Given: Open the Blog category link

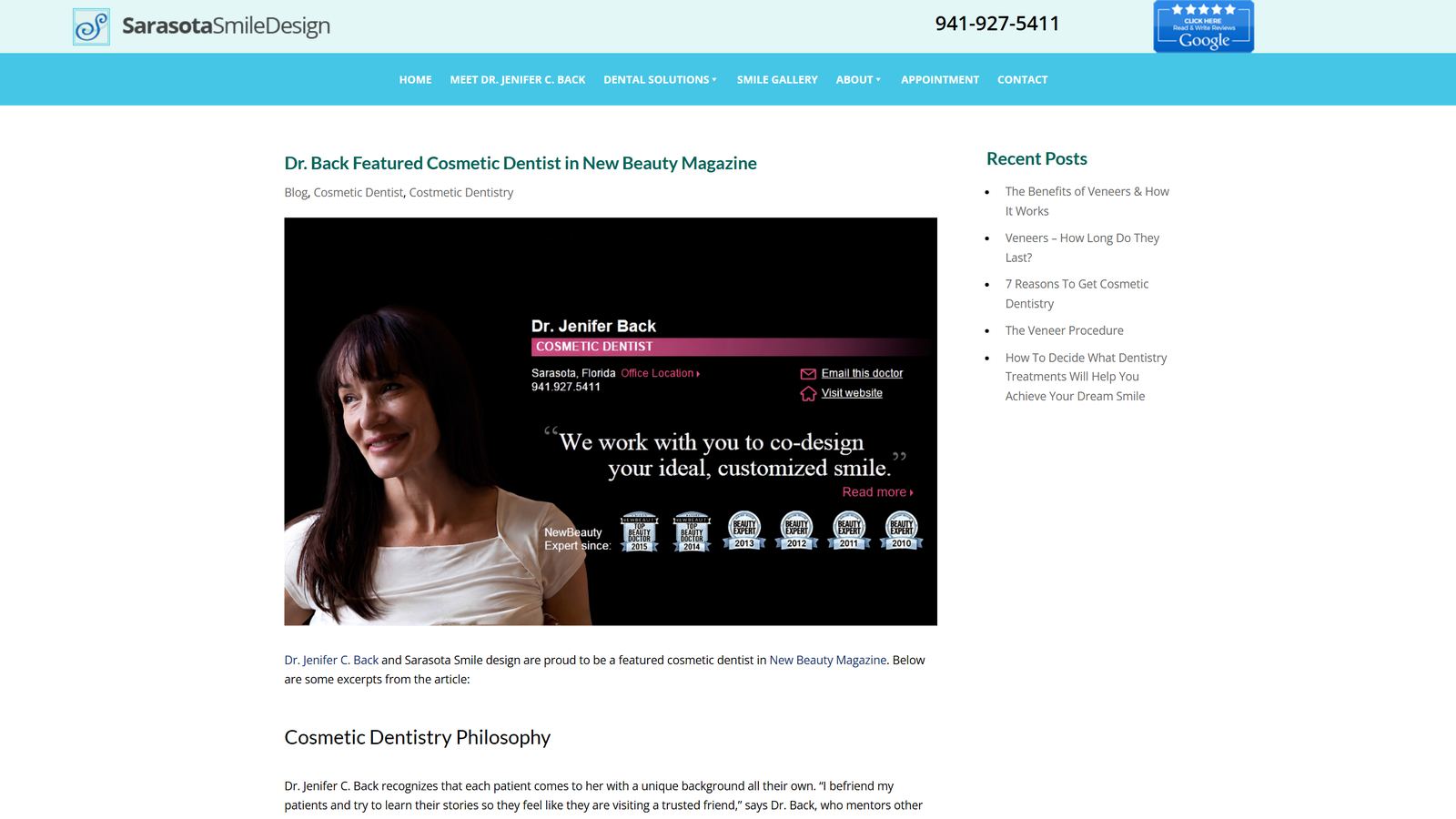Looking at the screenshot, I should pos(296,192).
